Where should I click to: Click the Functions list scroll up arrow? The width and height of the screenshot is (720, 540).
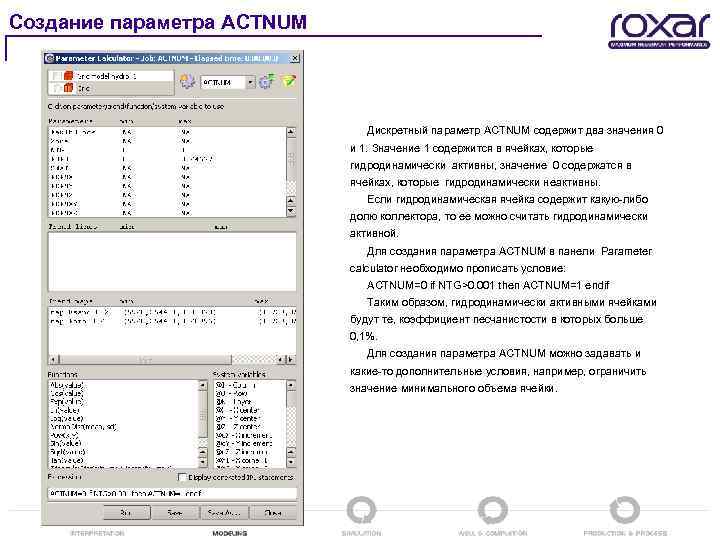[202, 385]
